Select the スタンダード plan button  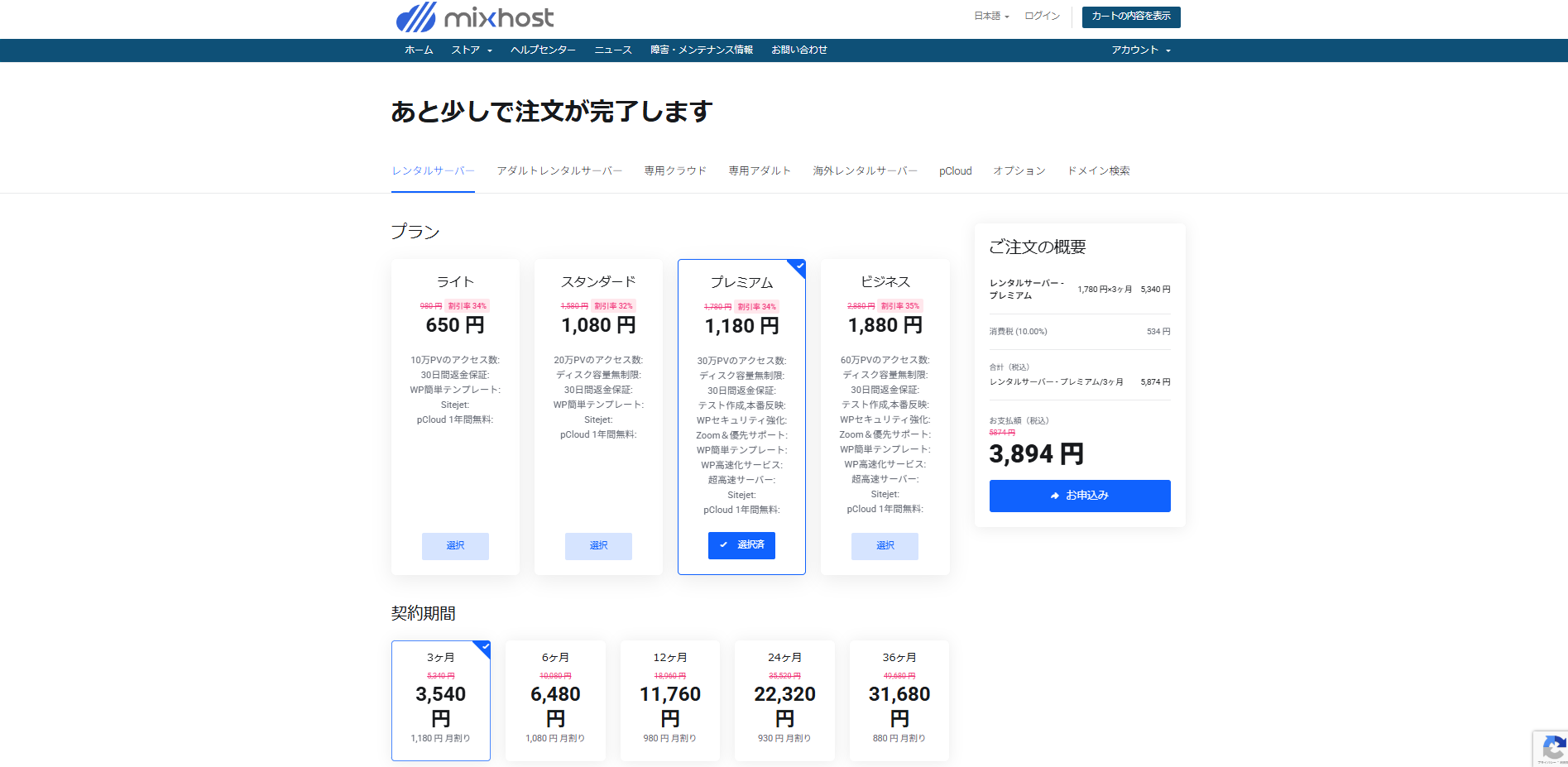coord(598,546)
